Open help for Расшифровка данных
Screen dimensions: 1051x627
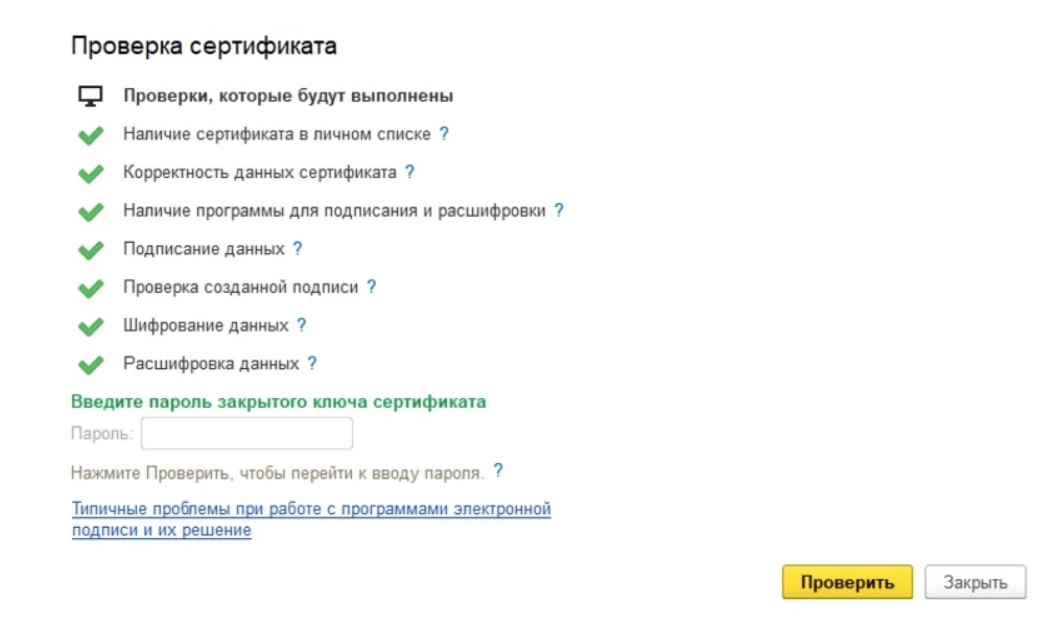point(312,364)
